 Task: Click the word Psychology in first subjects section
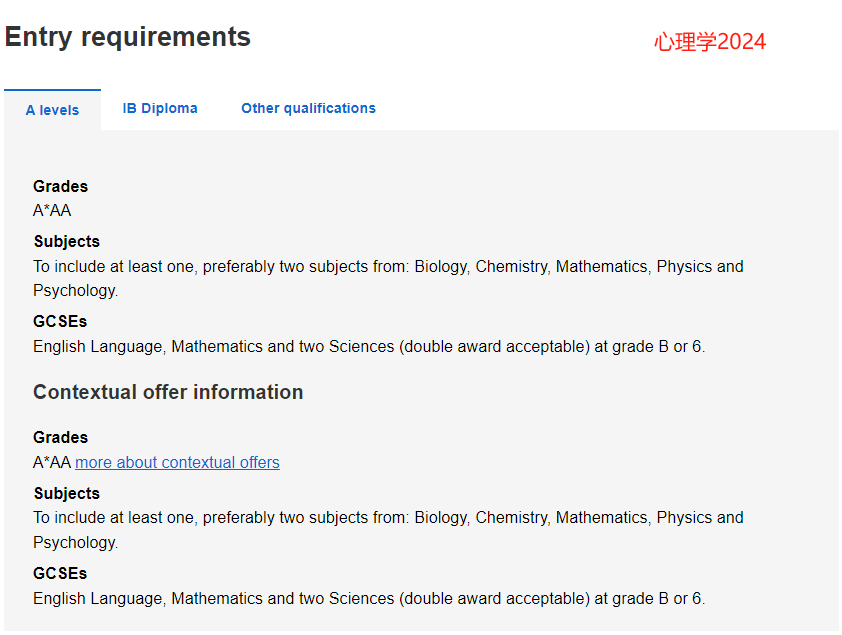click(x=74, y=291)
